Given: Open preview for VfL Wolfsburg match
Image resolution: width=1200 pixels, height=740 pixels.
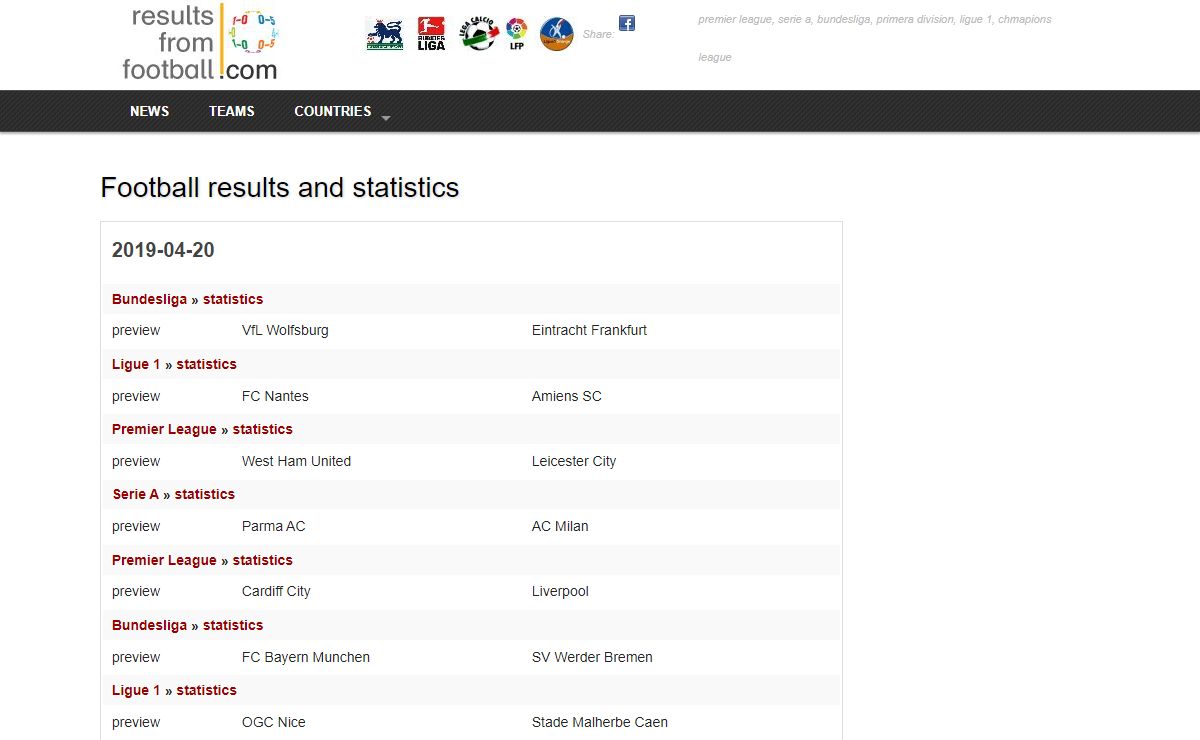Looking at the screenshot, I should point(136,330).
